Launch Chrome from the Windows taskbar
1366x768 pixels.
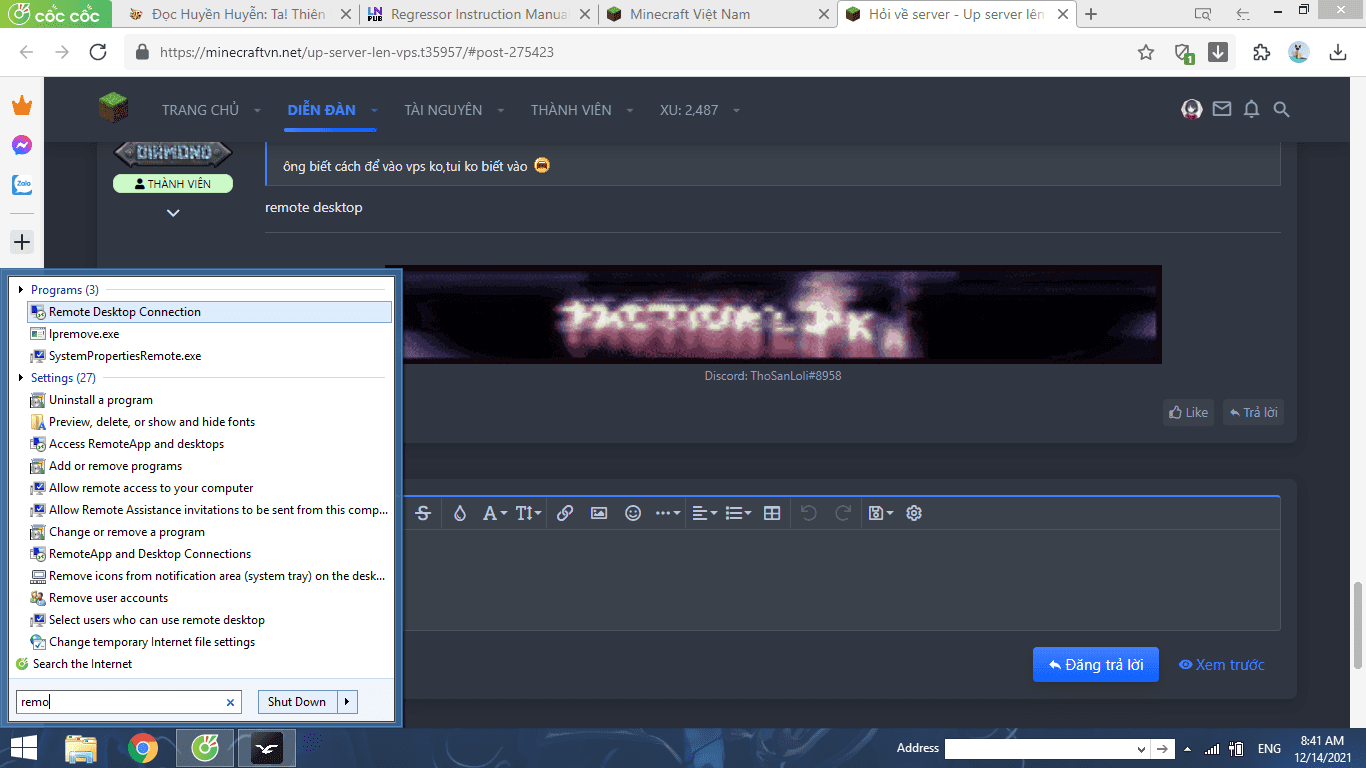click(143, 748)
